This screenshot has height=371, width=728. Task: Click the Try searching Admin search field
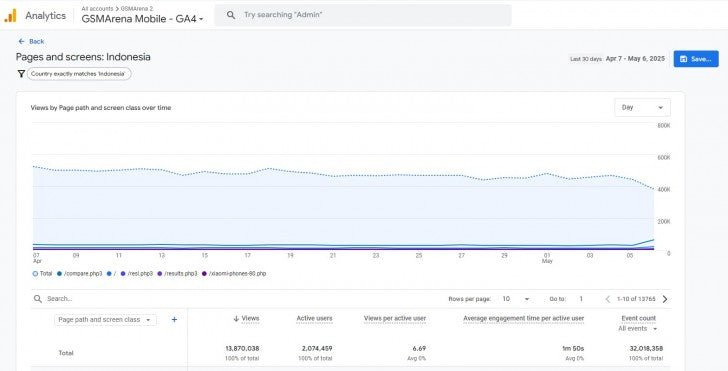[x=363, y=15]
